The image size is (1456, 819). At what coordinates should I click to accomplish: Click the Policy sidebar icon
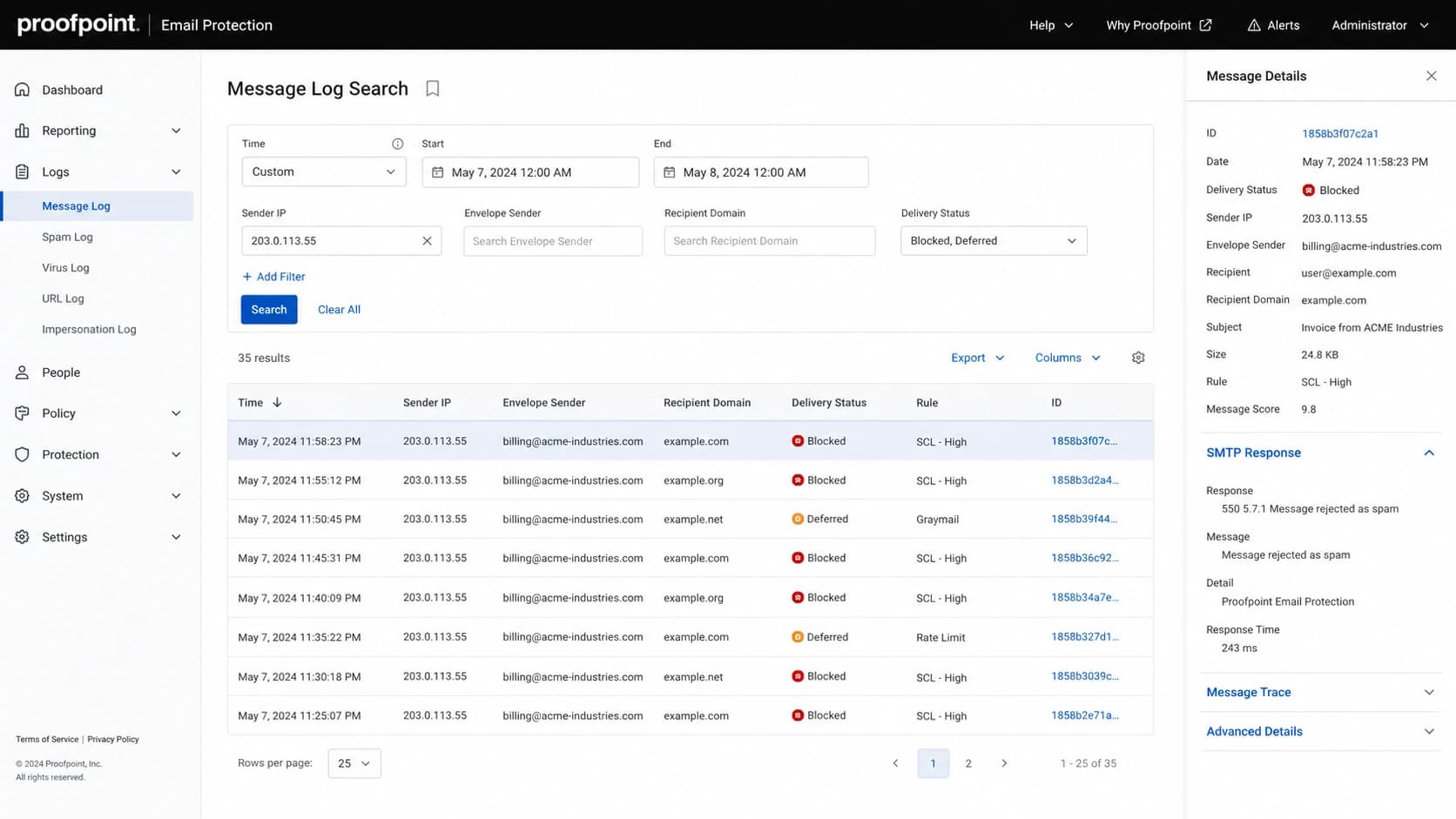[x=23, y=413]
